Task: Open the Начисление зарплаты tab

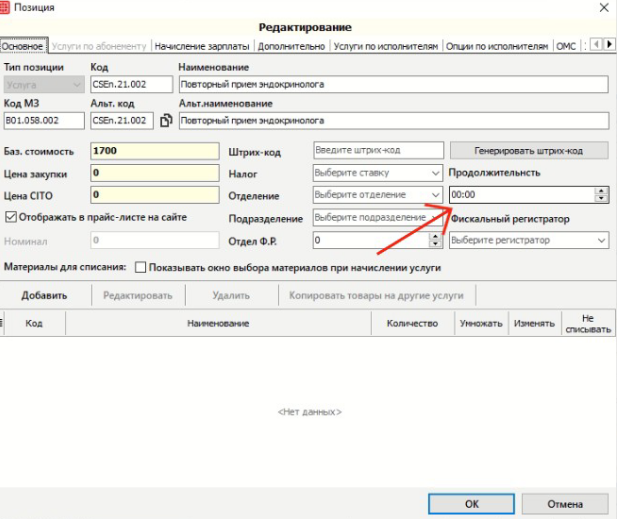Action: (202, 46)
